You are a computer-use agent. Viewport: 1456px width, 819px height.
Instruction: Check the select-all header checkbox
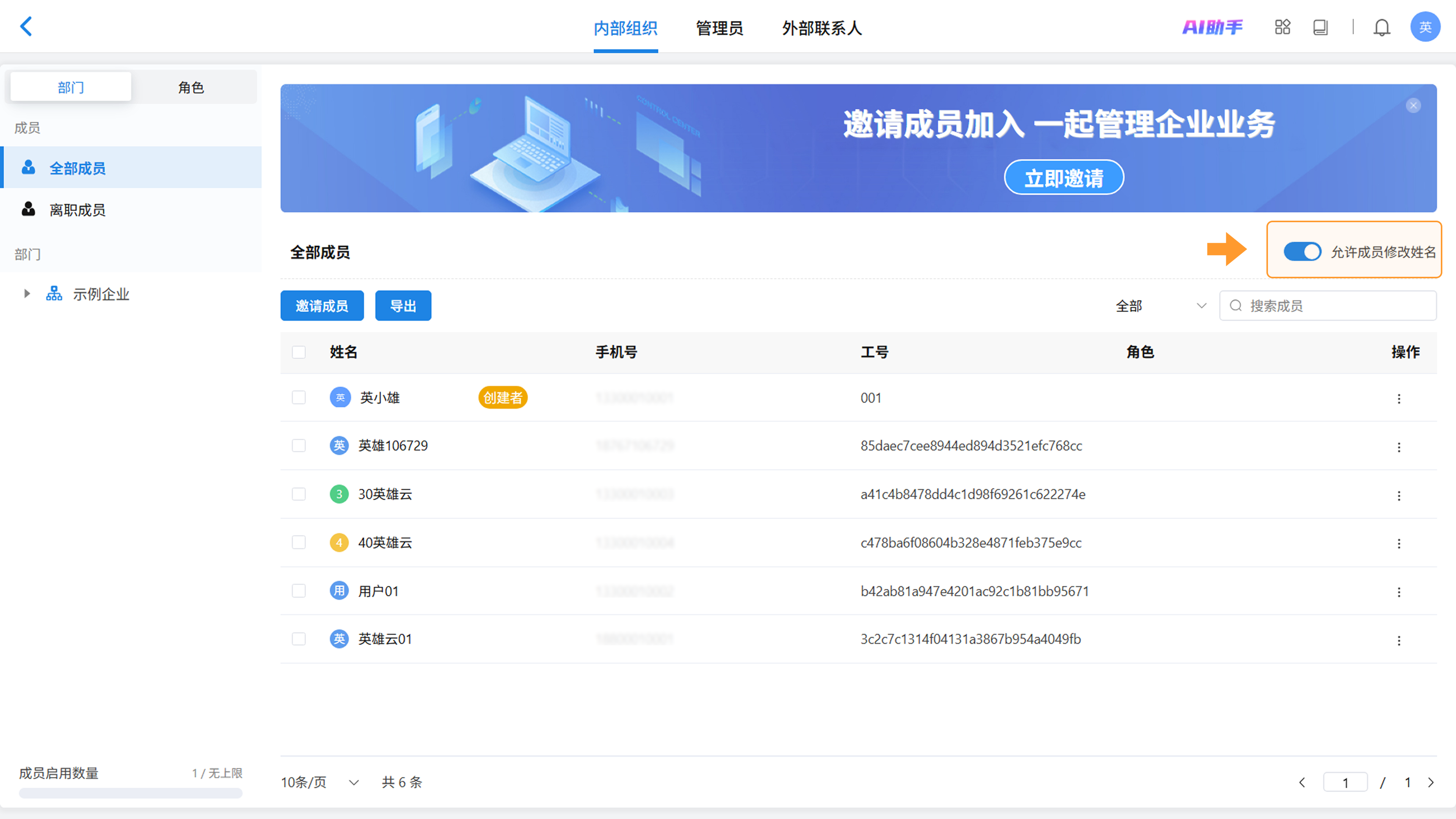point(298,352)
